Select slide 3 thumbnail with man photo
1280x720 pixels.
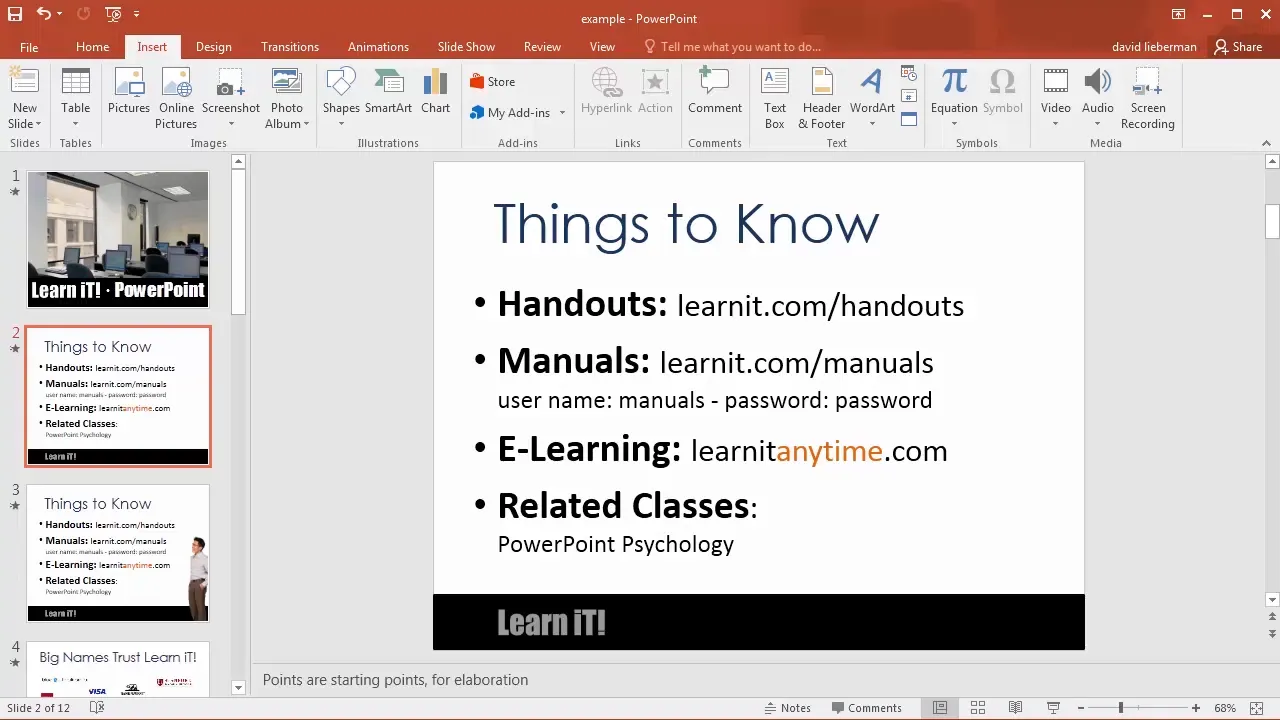[118, 553]
